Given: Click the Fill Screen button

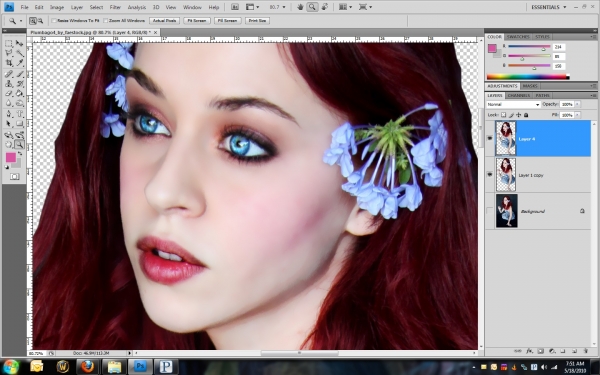Looking at the screenshot, I should coord(227,21).
